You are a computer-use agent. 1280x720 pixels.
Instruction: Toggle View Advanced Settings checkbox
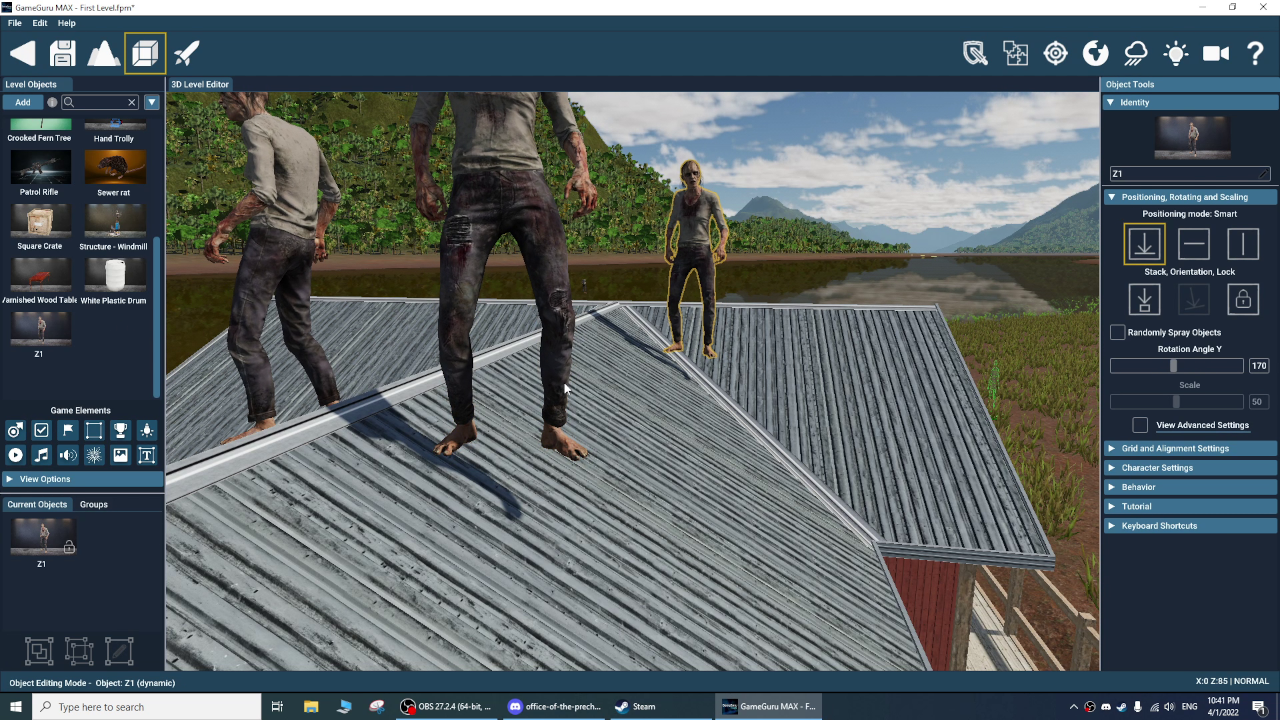point(1140,425)
